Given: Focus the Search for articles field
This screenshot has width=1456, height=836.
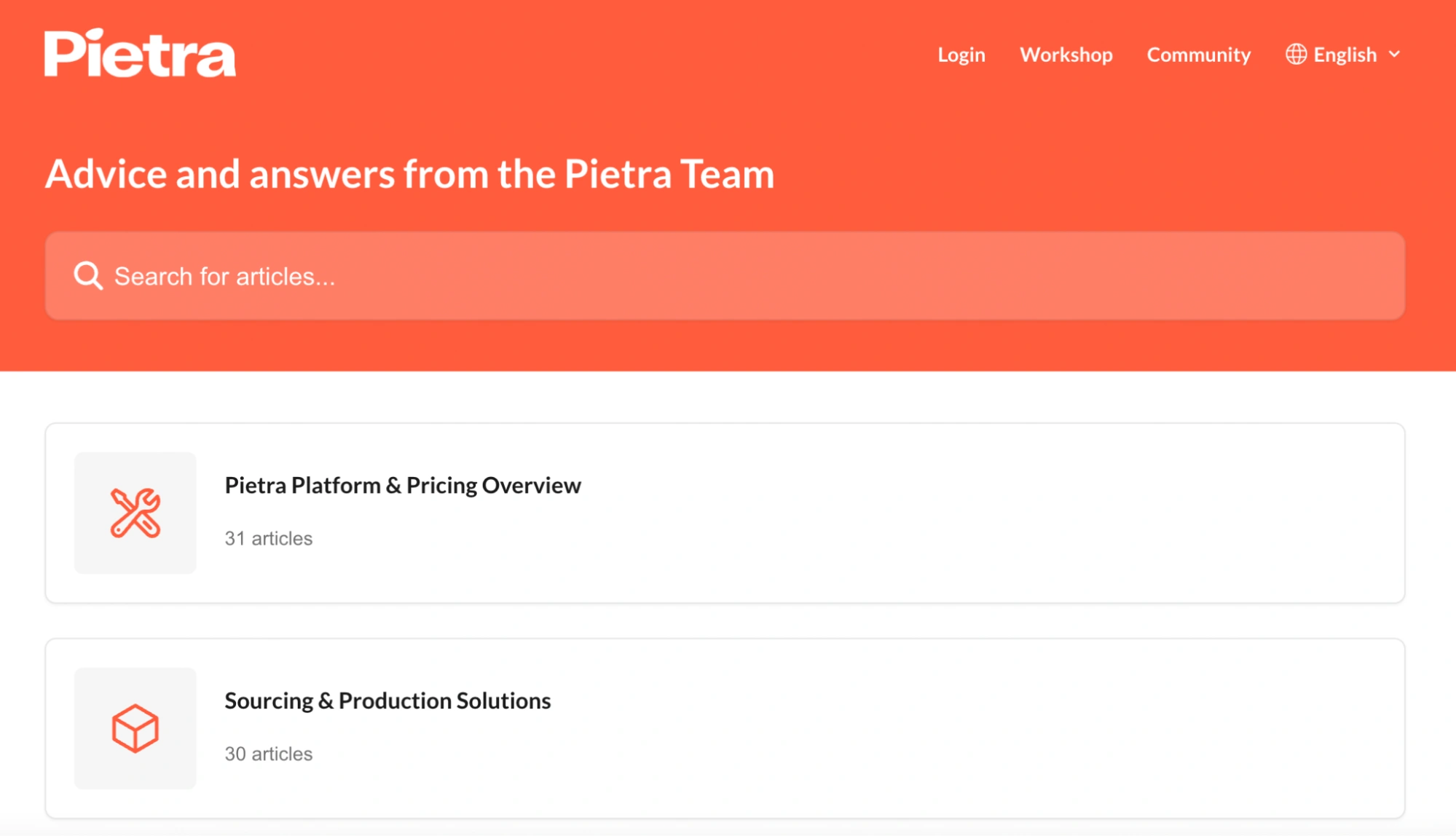Looking at the screenshot, I should tap(725, 276).
